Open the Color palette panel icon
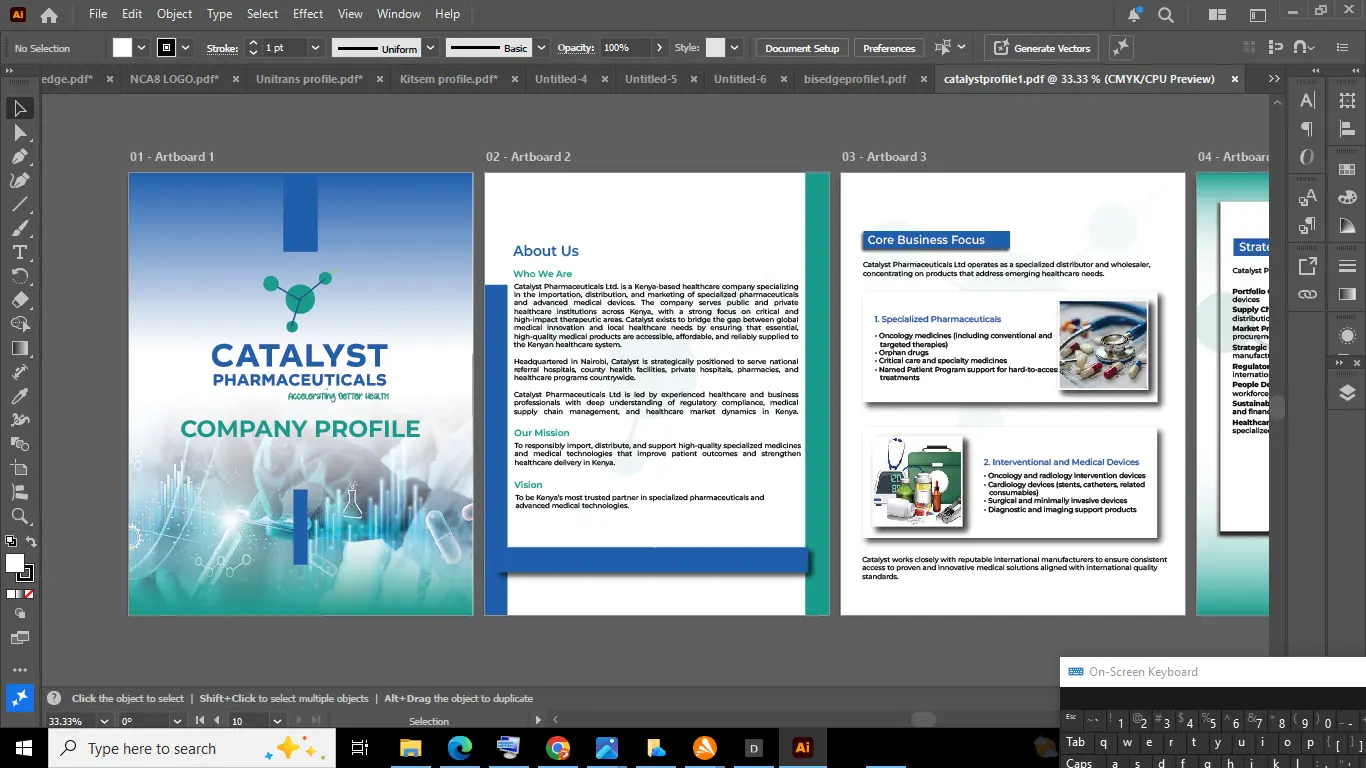Image resolution: width=1366 pixels, height=768 pixels. click(x=1347, y=197)
